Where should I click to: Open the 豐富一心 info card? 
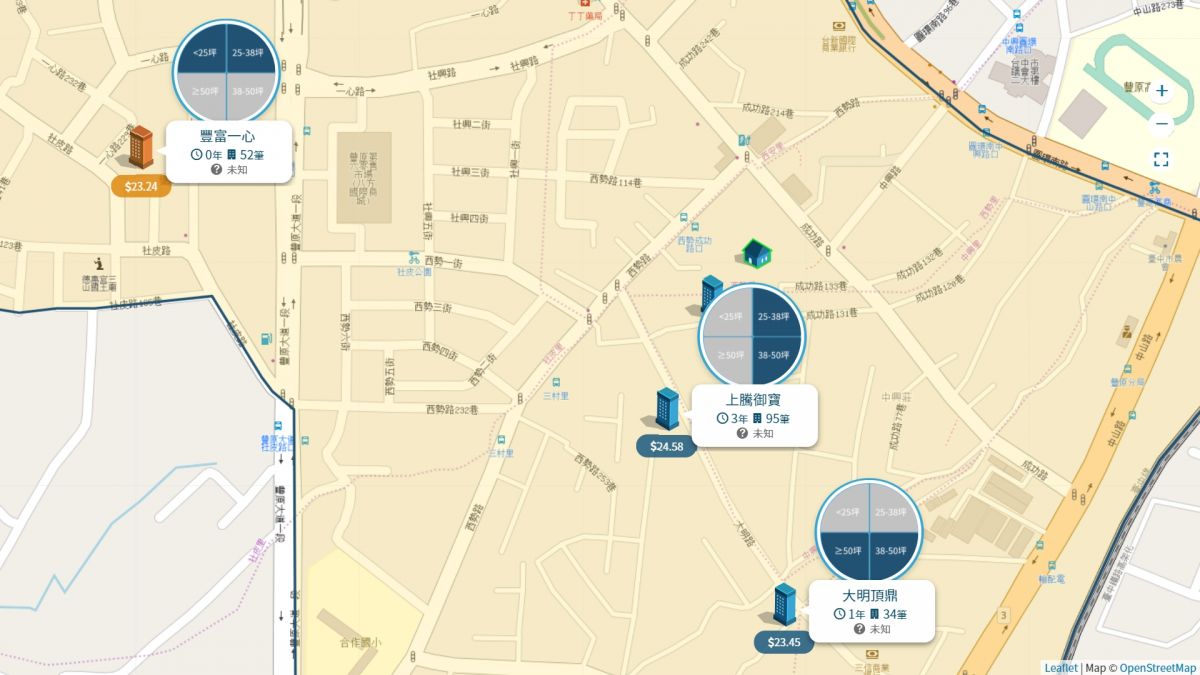tap(229, 152)
